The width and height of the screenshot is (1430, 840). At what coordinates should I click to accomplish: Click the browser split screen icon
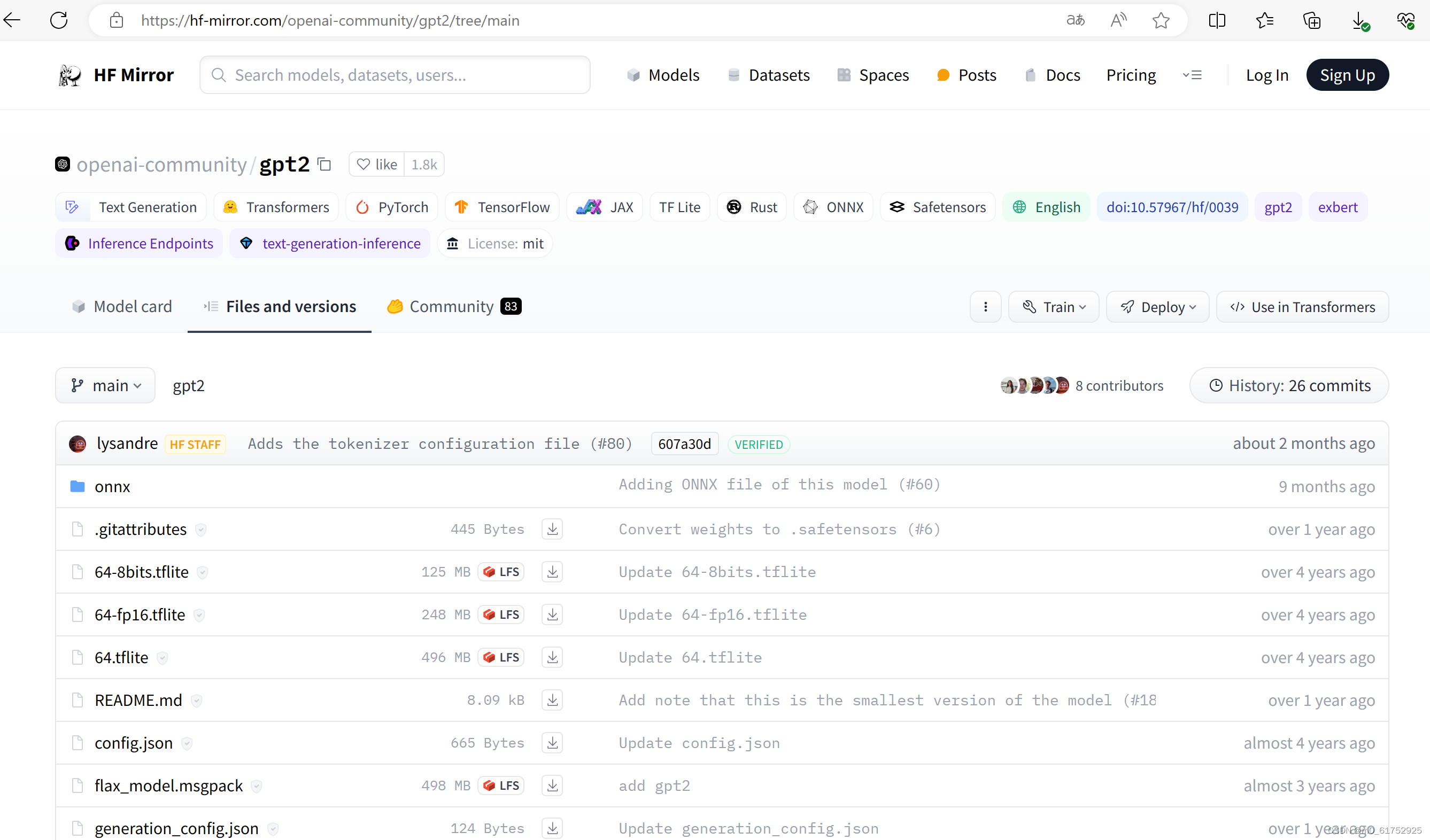[1217, 20]
